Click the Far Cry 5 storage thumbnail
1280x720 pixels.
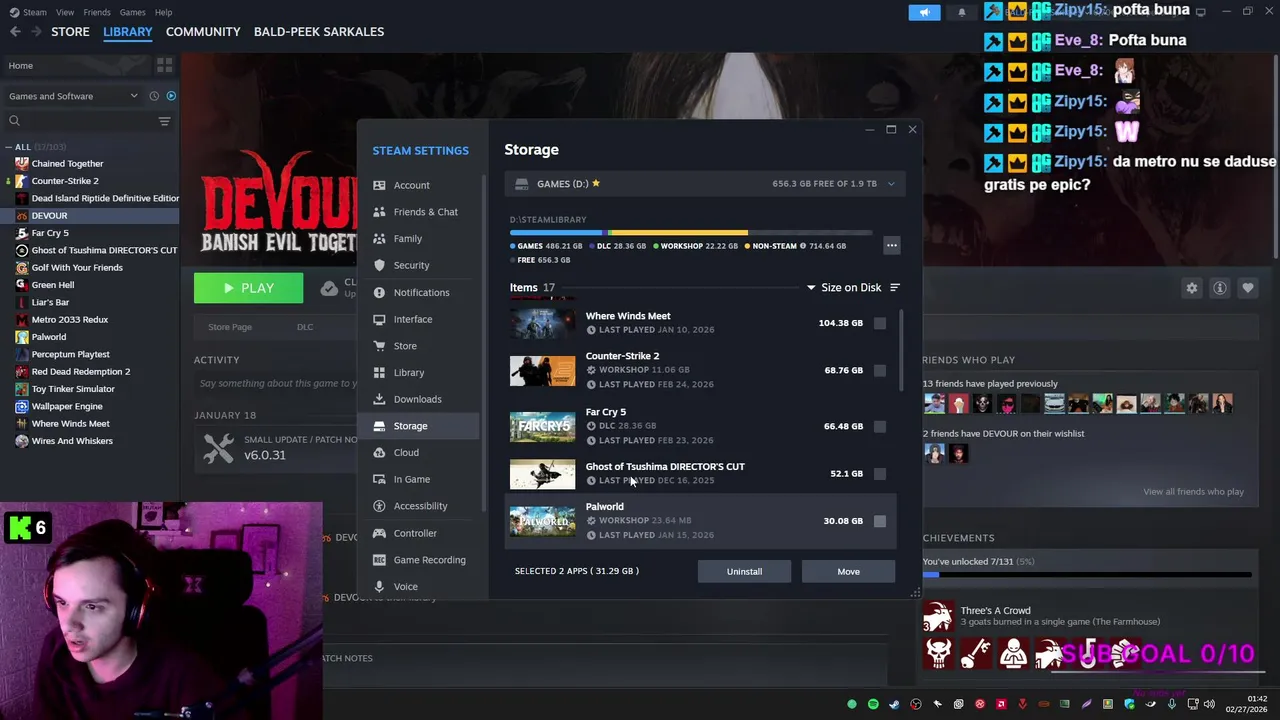(542, 427)
